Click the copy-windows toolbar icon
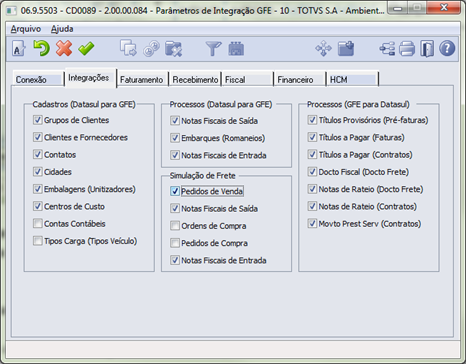 pyautogui.click(x=128, y=49)
